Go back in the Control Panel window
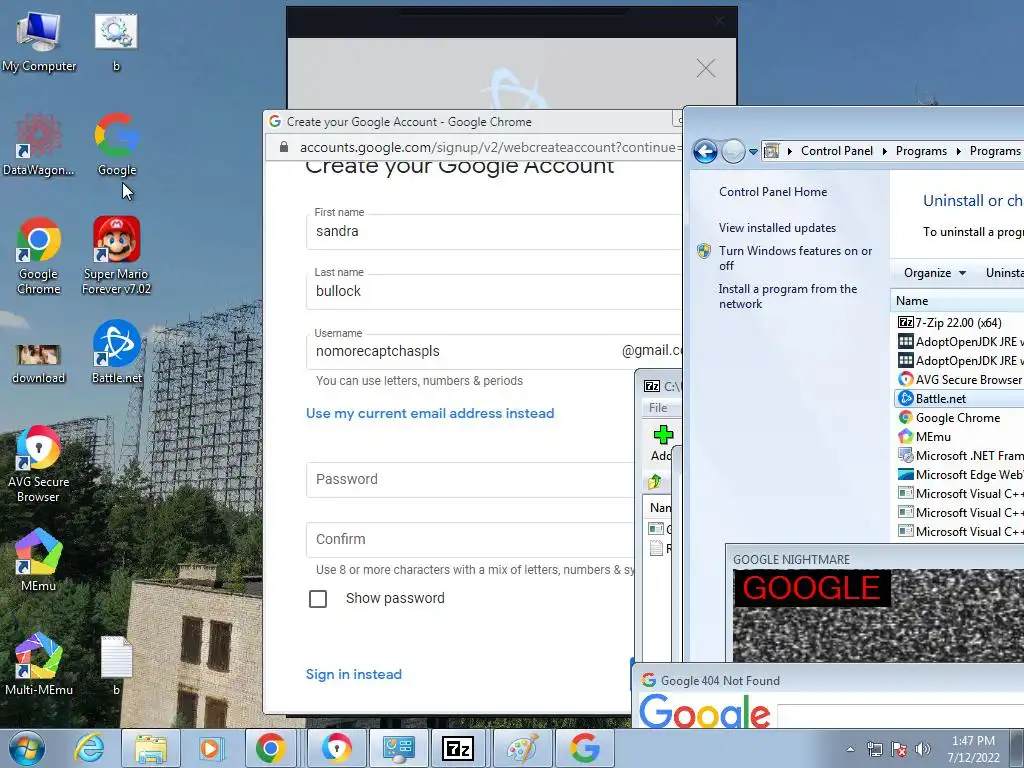 point(705,151)
